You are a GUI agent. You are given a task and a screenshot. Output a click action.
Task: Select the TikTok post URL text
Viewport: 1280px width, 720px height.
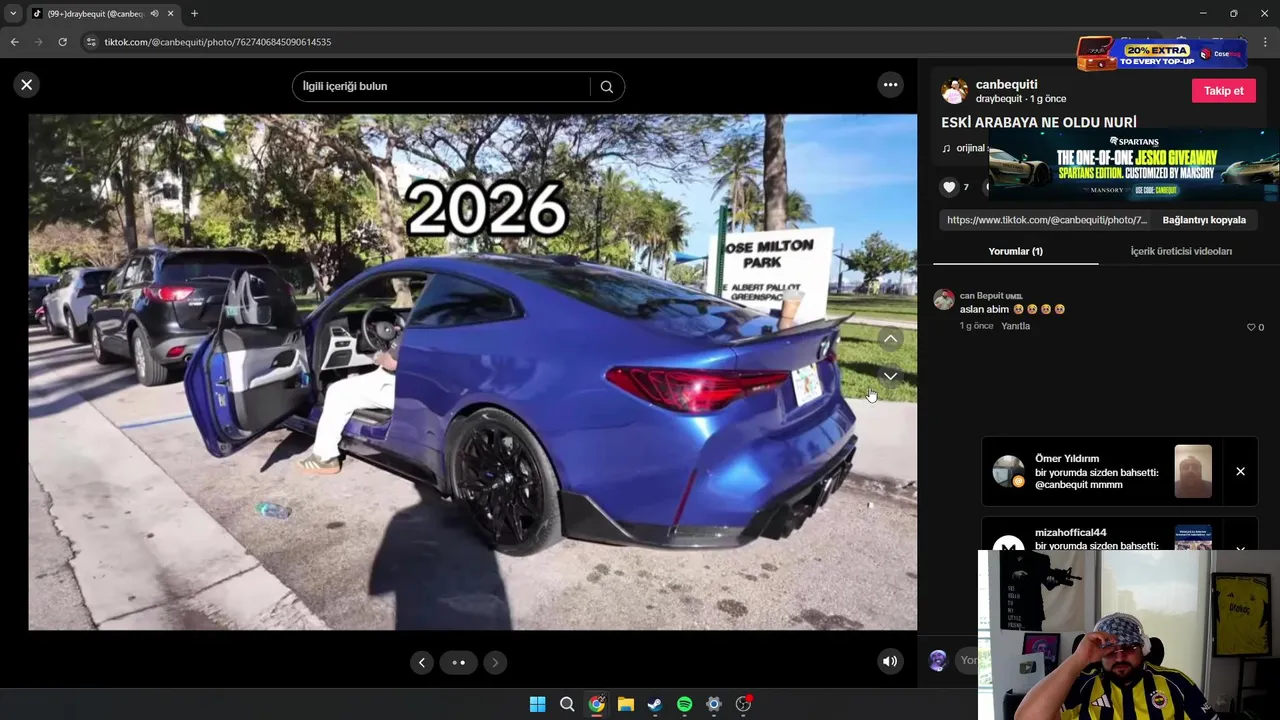click(1046, 220)
